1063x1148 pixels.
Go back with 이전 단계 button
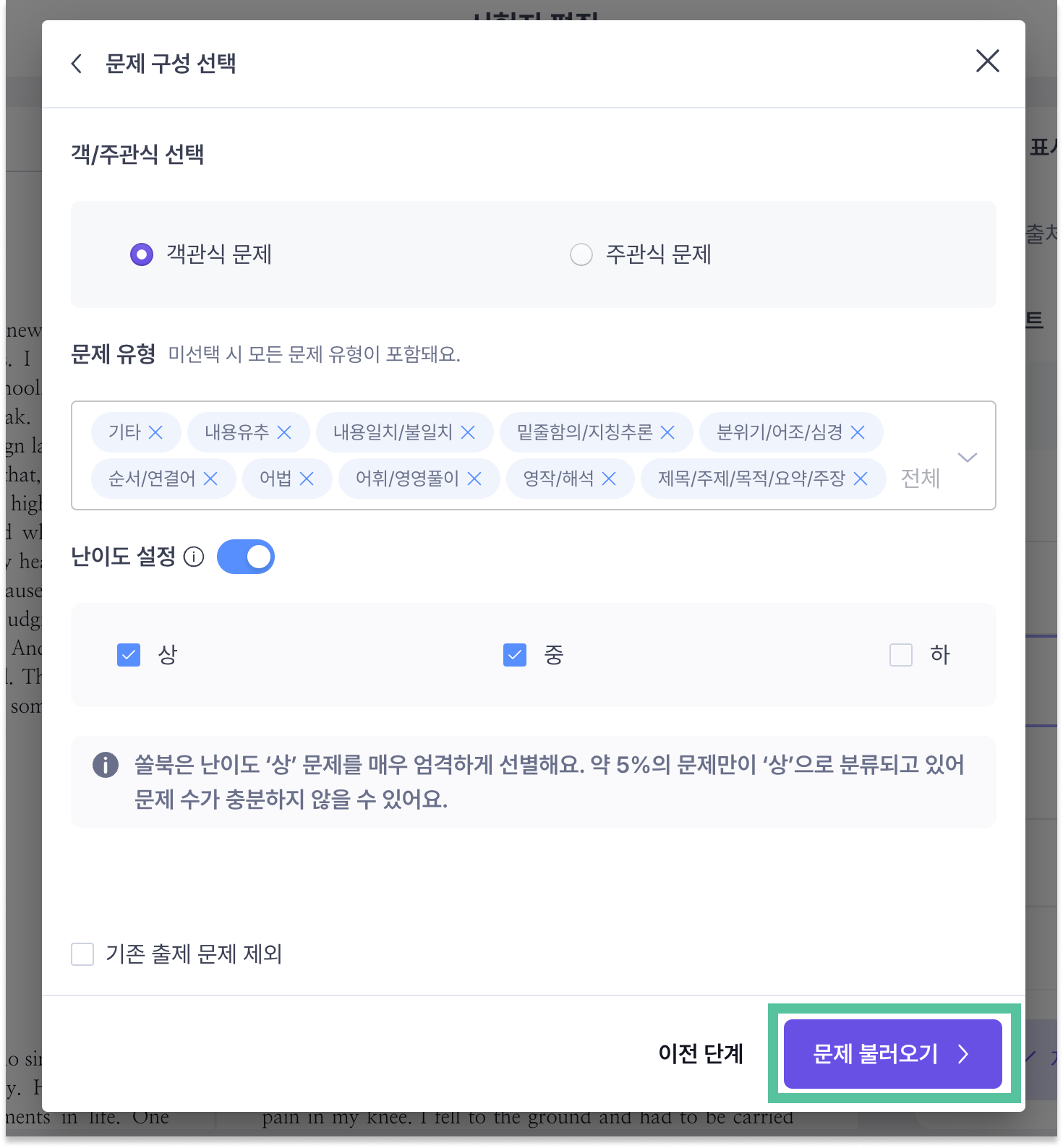point(701,1054)
